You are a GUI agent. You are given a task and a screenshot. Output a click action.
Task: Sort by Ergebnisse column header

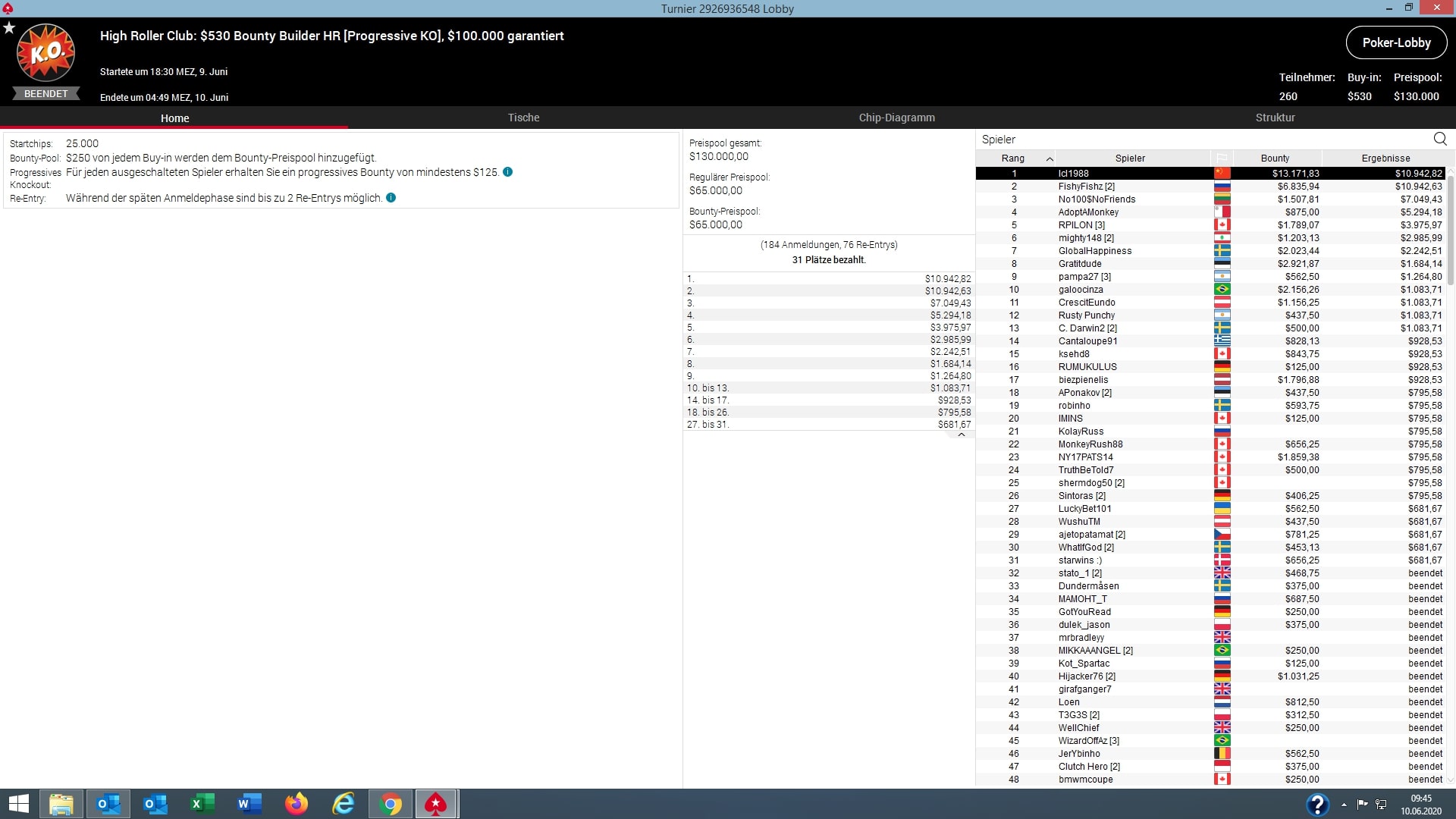[1385, 158]
